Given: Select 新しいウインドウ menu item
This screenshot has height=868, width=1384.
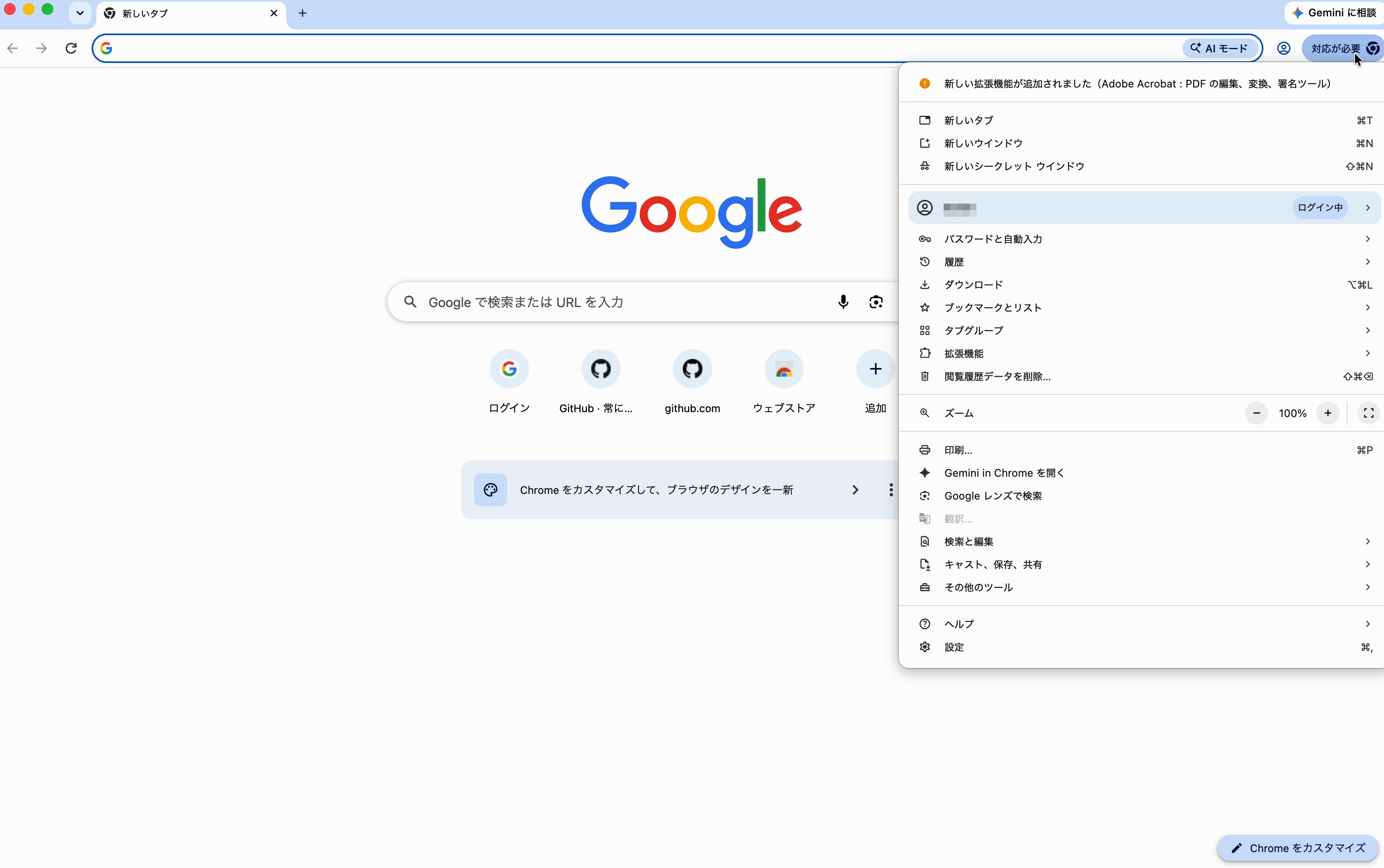Looking at the screenshot, I should [1141, 144].
